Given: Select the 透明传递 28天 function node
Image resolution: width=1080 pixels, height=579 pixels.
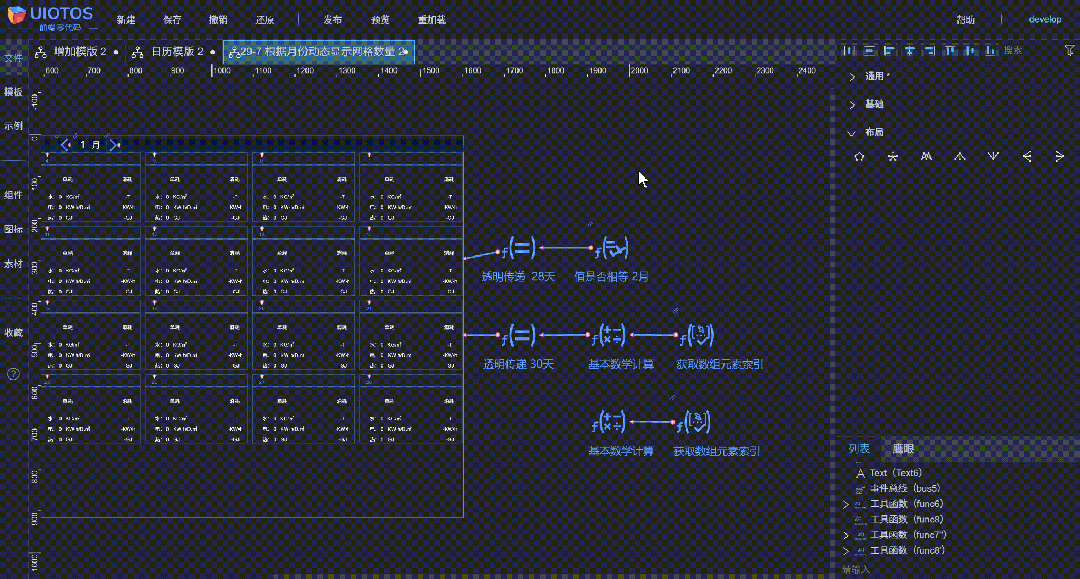Looking at the screenshot, I should [518, 248].
